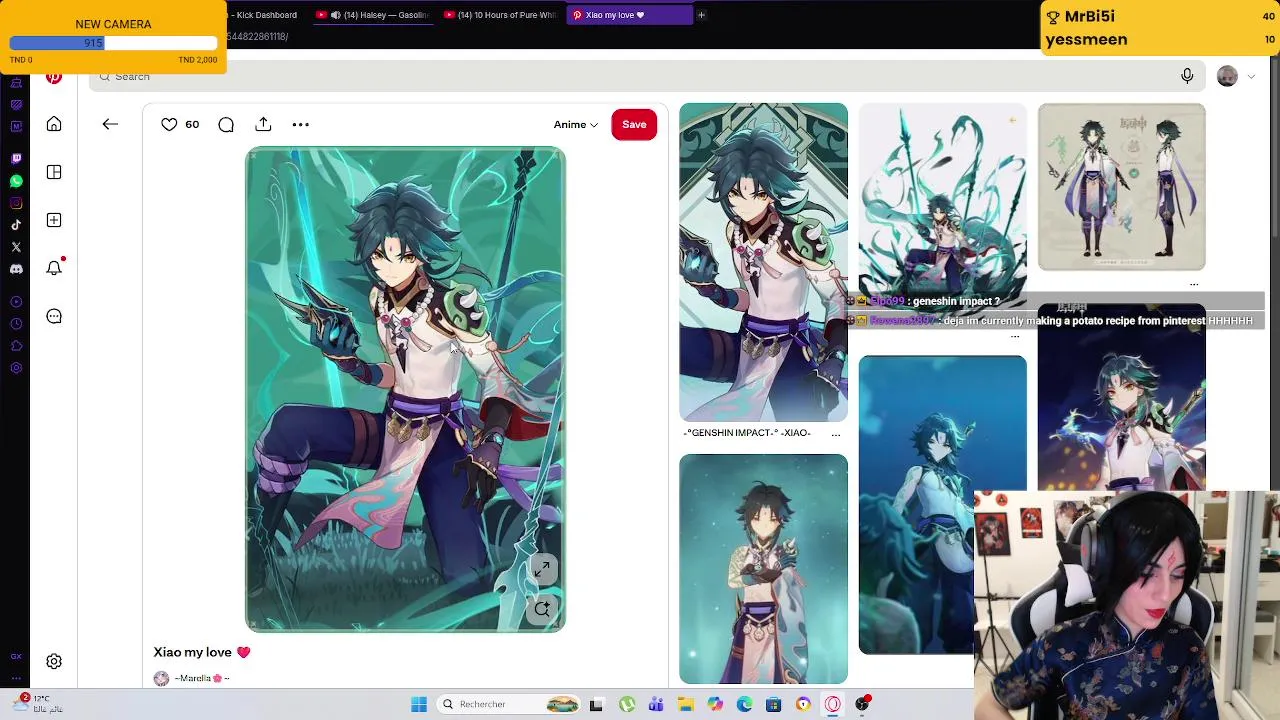Click the NEW CAMERA donation progress bar
Viewport: 1280px width, 720px height.
(113, 43)
